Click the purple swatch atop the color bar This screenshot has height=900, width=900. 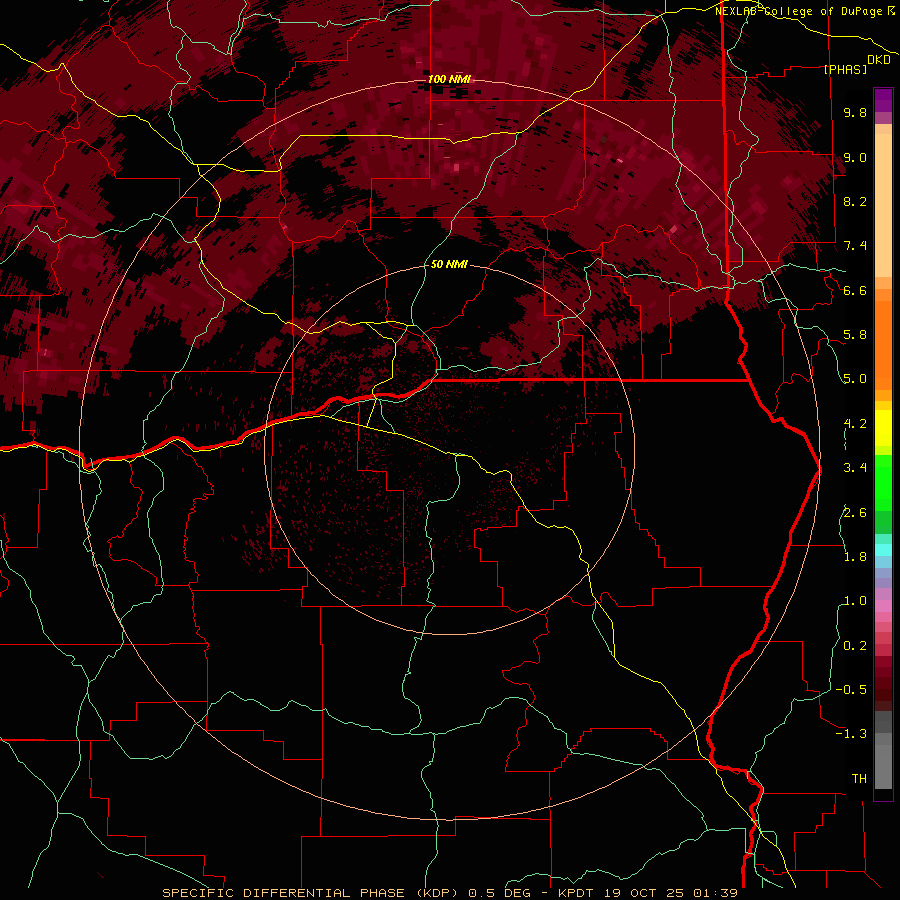point(883,100)
